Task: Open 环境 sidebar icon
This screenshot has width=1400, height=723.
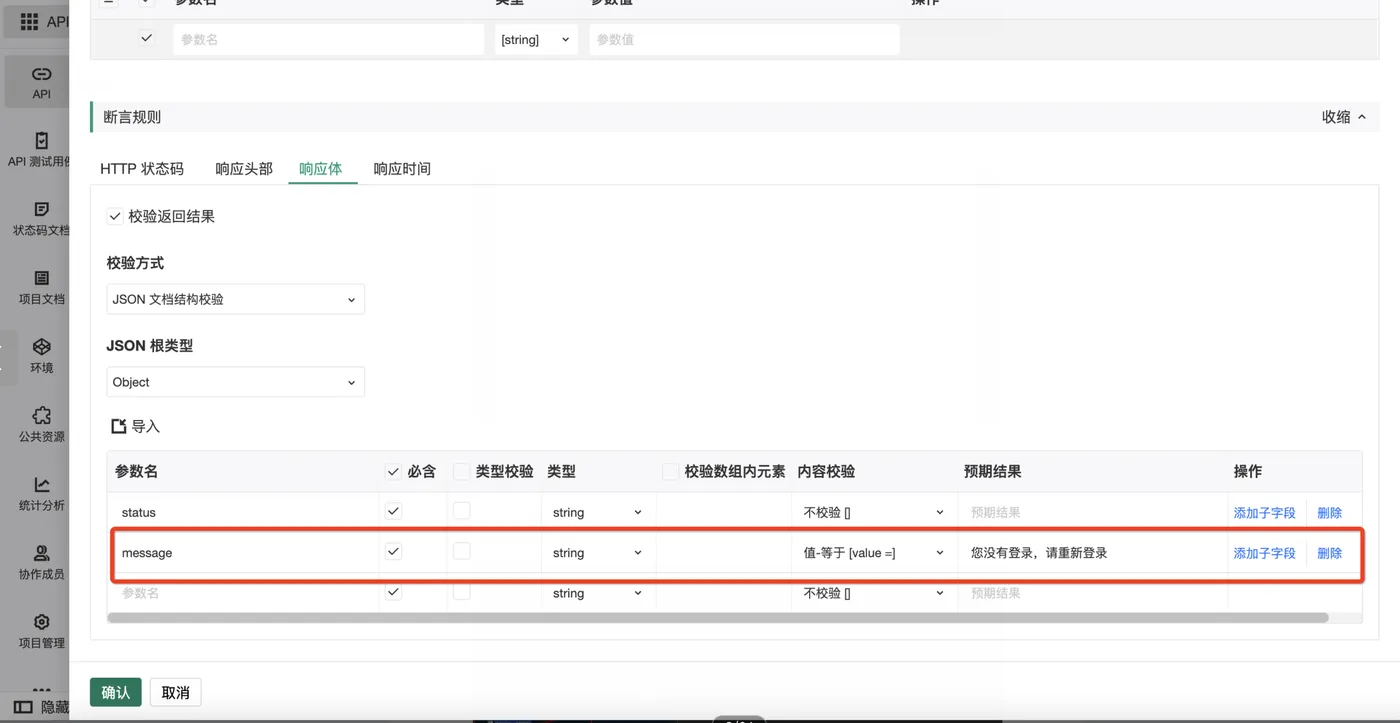Action: click(x=41, y=346)
